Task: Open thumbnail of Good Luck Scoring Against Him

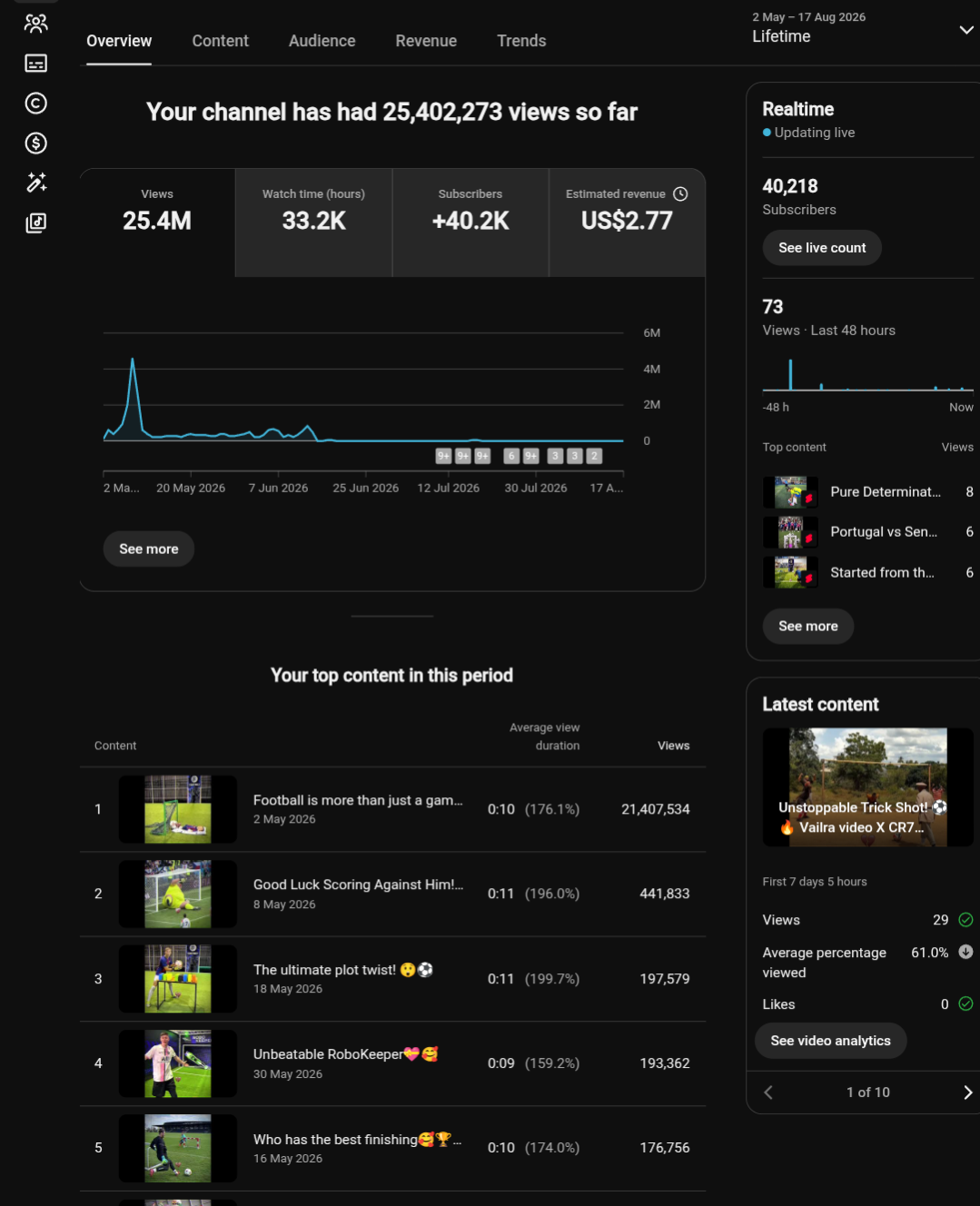Action: (178, 894)
